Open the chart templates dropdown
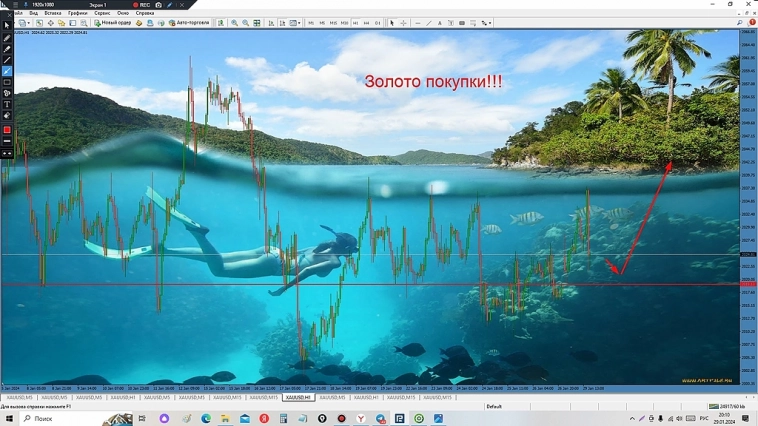This screenshot has width=758, height=426. tap(295, 23)
